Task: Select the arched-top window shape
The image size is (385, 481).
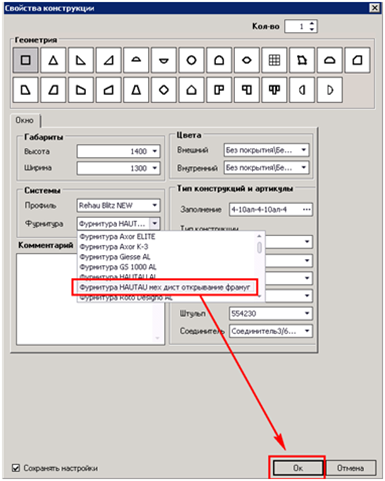Action: click(219, 60)
